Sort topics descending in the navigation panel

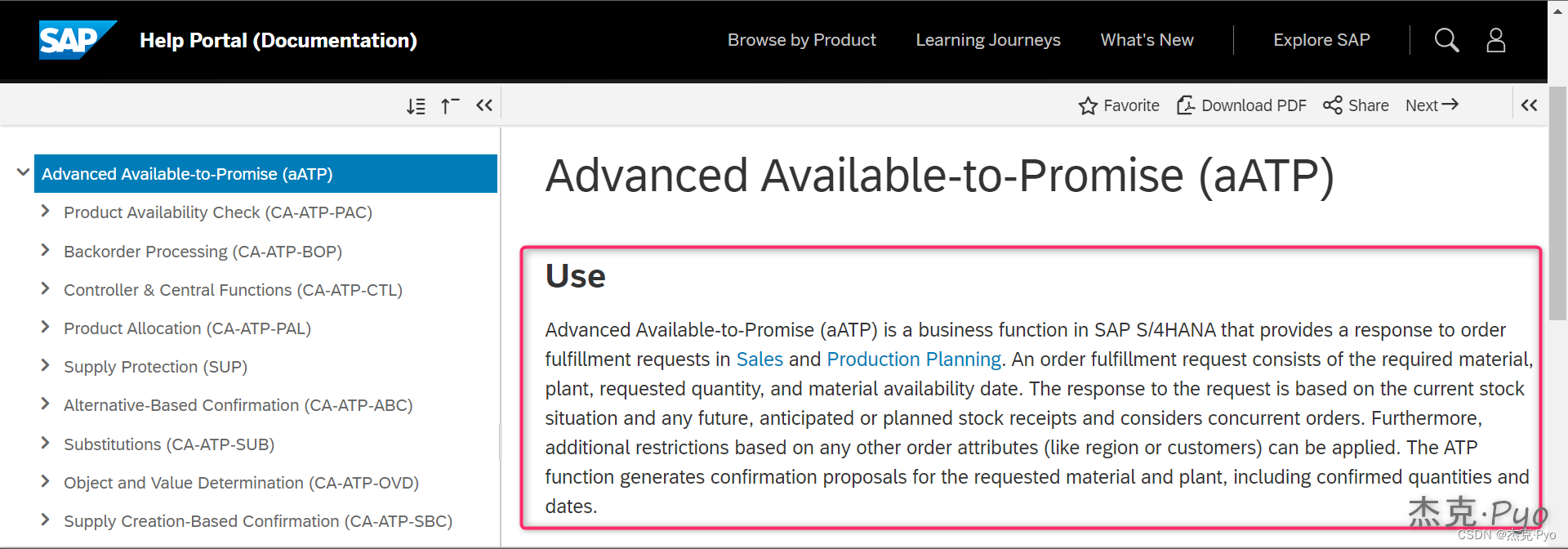coord(416,105)
